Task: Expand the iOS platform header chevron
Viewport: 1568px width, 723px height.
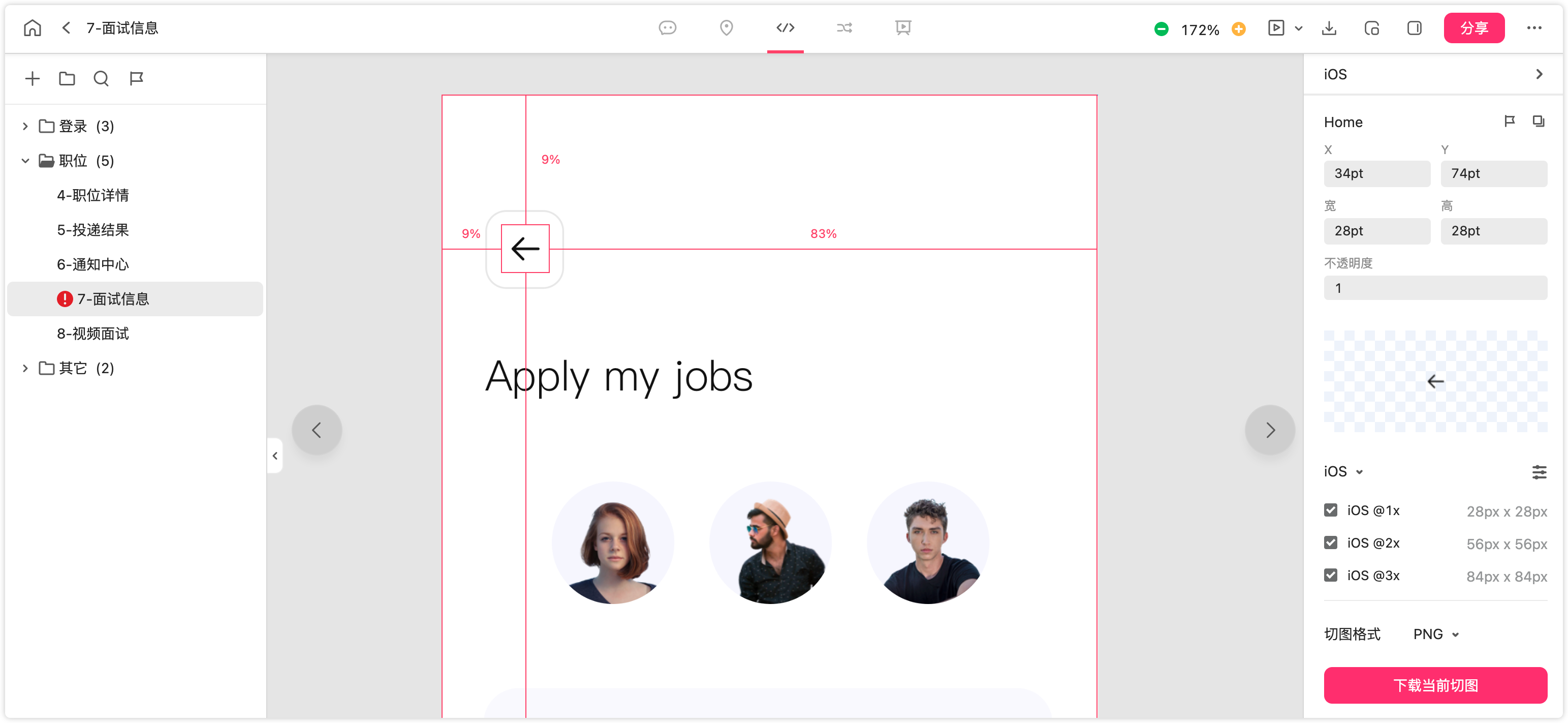Action: pyautogui.click(x=1539, y=74)
